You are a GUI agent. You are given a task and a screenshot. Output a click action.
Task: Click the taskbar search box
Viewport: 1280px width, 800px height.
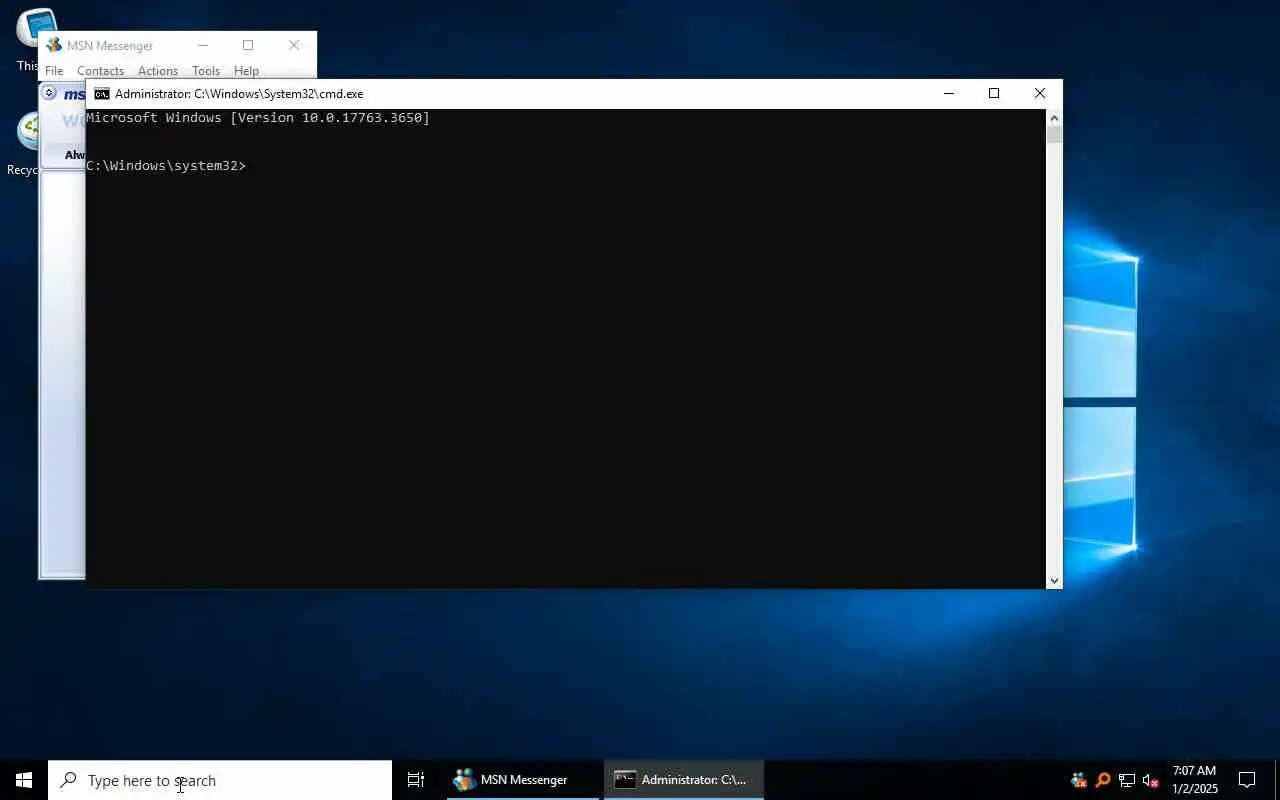tap(220, 780)
